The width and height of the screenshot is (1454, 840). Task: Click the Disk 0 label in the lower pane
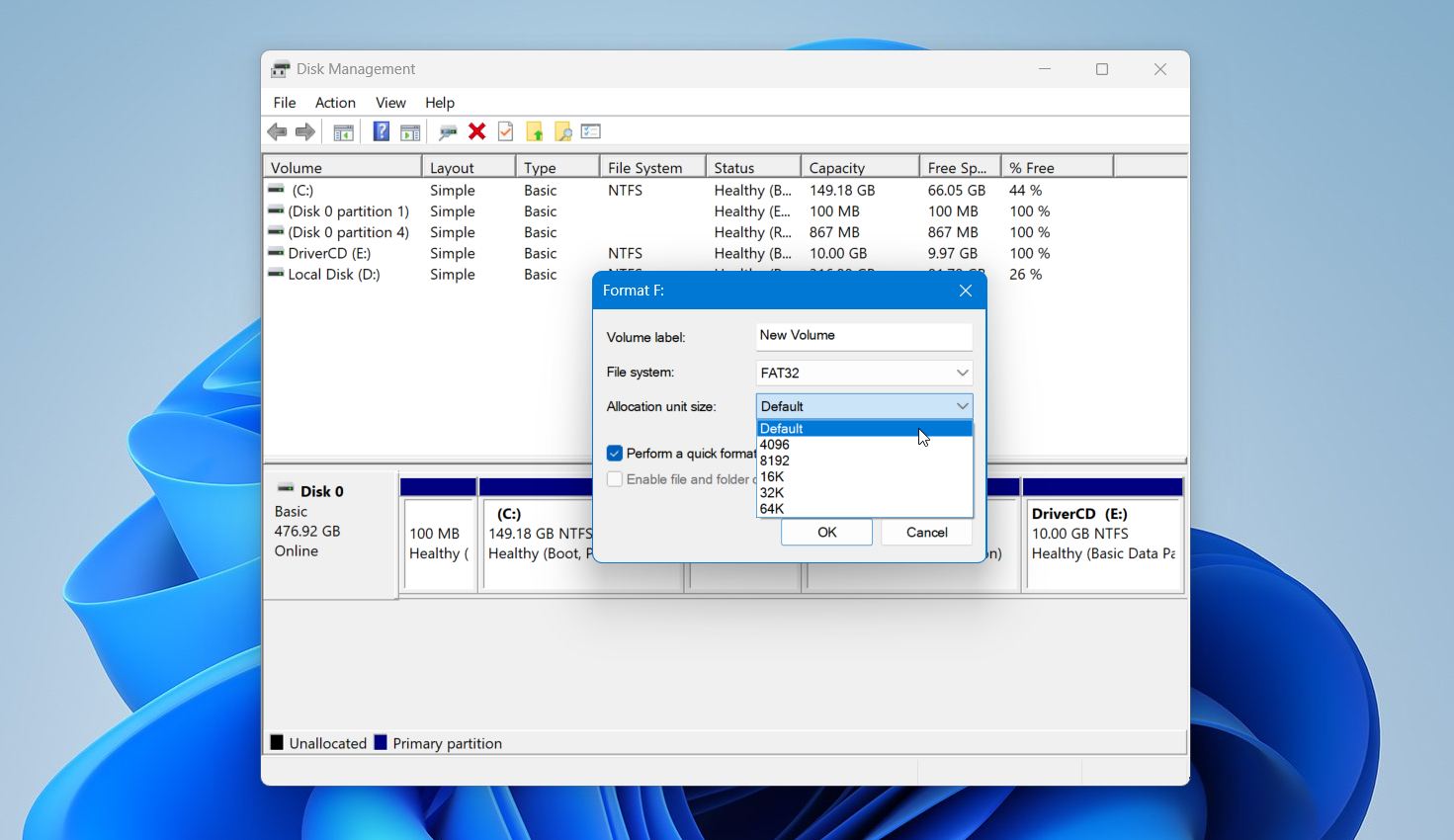coord(322,491)
